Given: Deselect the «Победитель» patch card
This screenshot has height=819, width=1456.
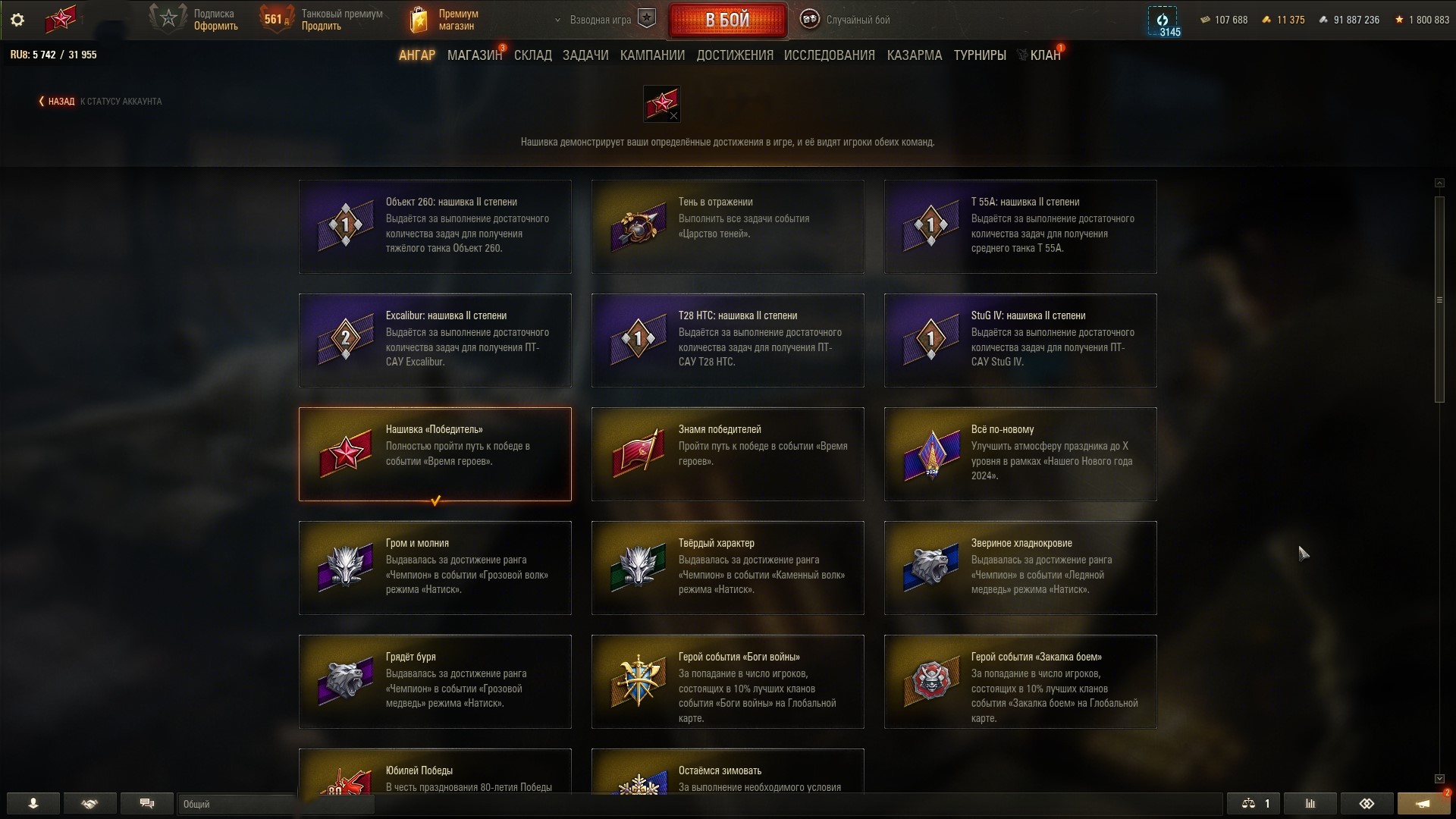Looking at the screenshot, I should click(x=435, y=454).
